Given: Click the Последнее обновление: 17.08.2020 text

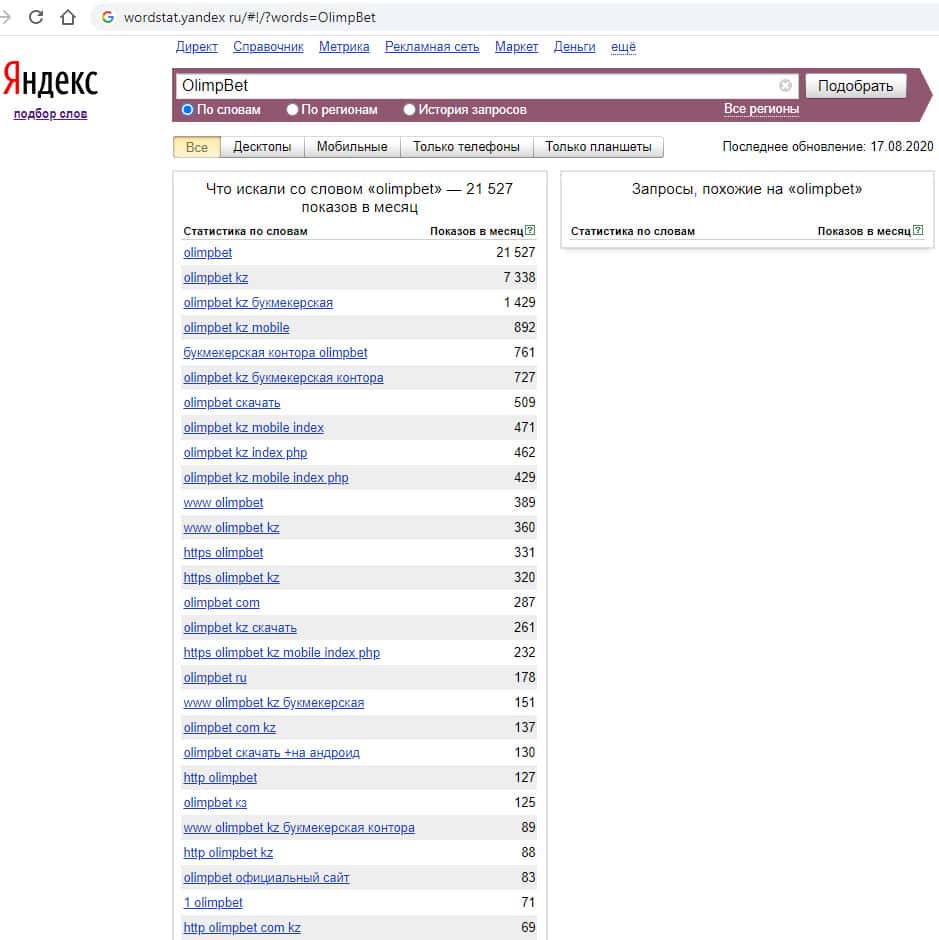Looking at the screenshot, I should point(827,147).
